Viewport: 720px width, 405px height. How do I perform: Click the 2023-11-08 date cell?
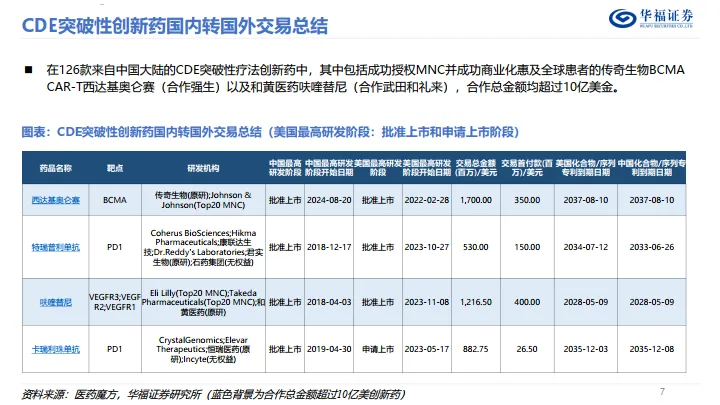point(427,302)
